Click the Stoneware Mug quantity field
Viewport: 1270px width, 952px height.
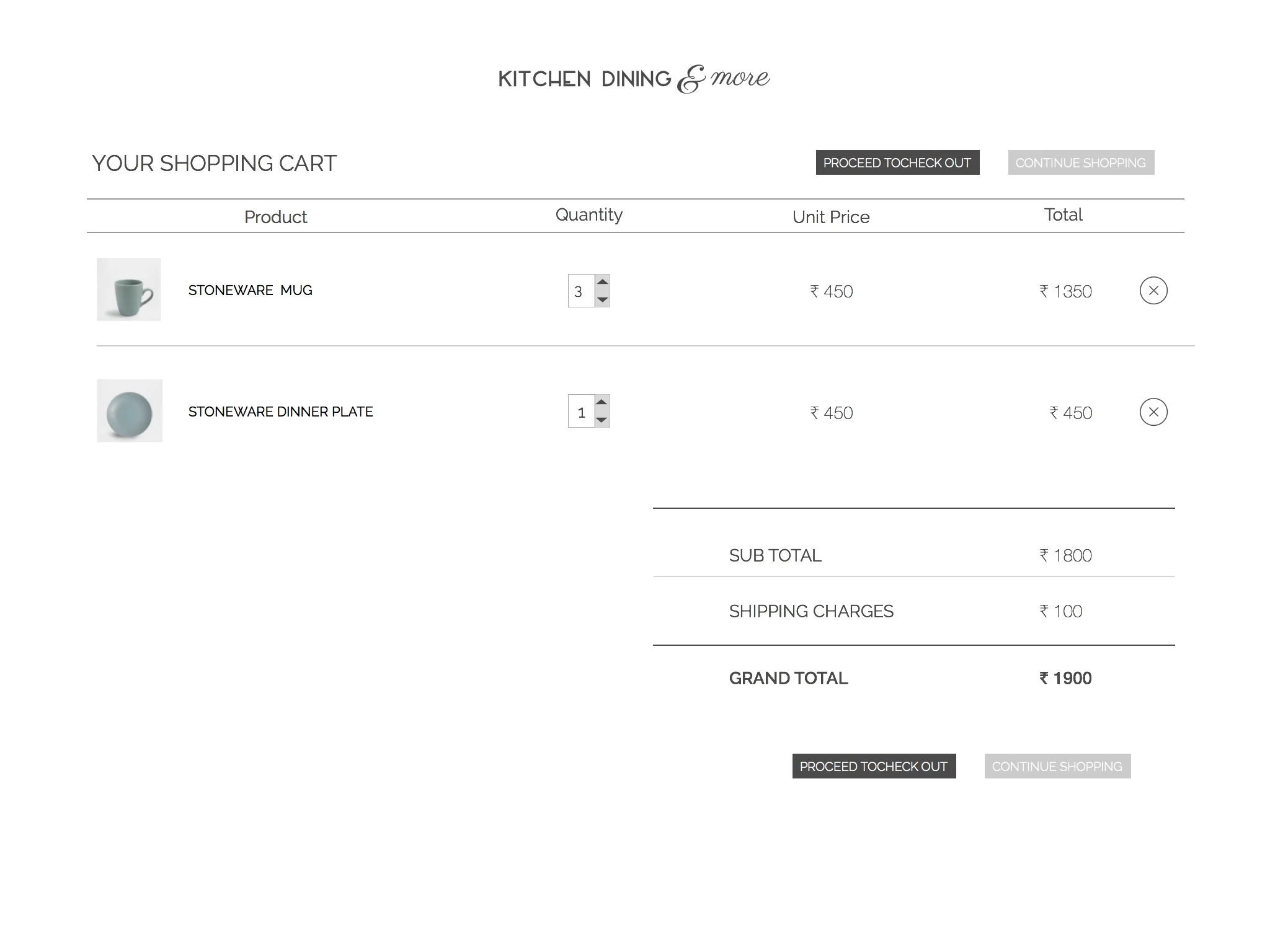[x=580, y=291]
